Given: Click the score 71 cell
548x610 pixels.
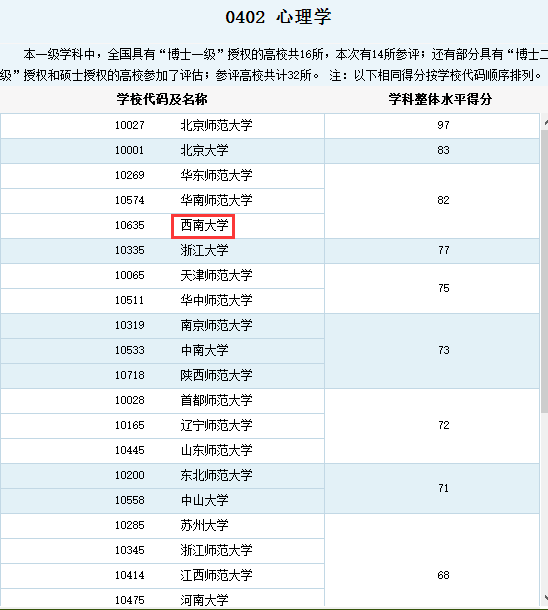Looking at the screenshot, I should pos(432,488).
